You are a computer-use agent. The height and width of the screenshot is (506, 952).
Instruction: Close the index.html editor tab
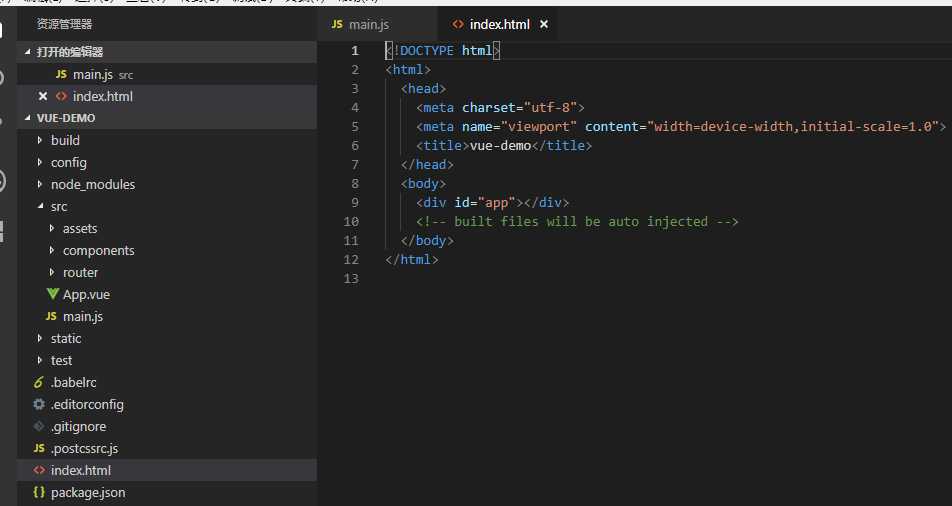tap(543, 24)
